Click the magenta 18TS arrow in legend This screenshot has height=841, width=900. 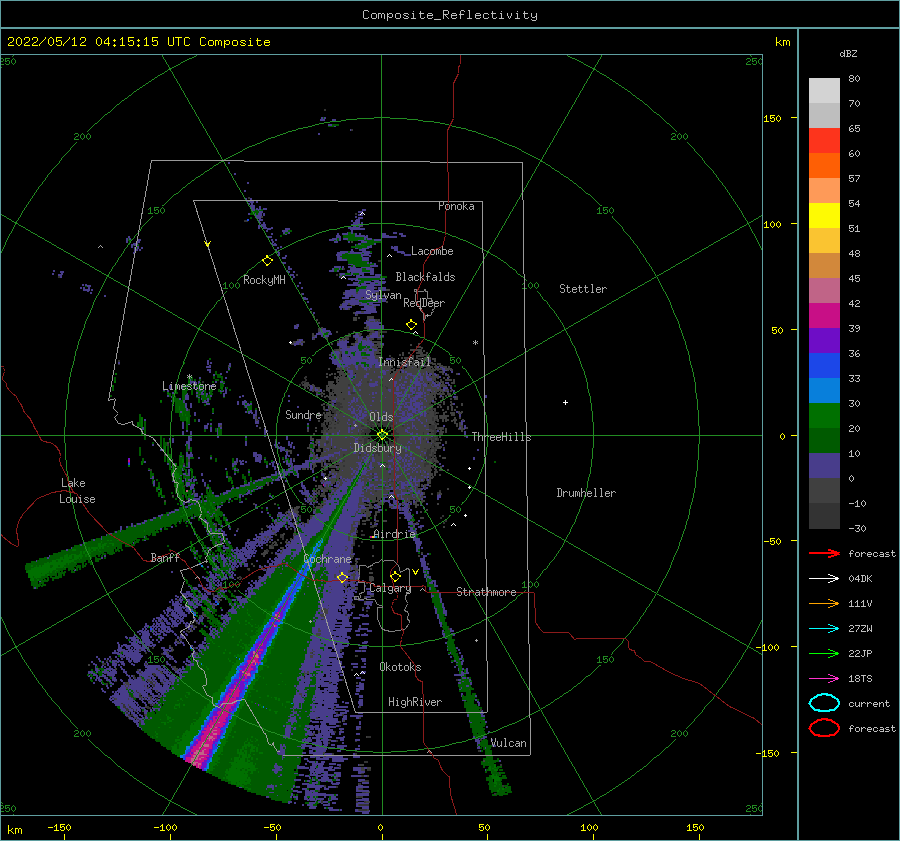824,679
